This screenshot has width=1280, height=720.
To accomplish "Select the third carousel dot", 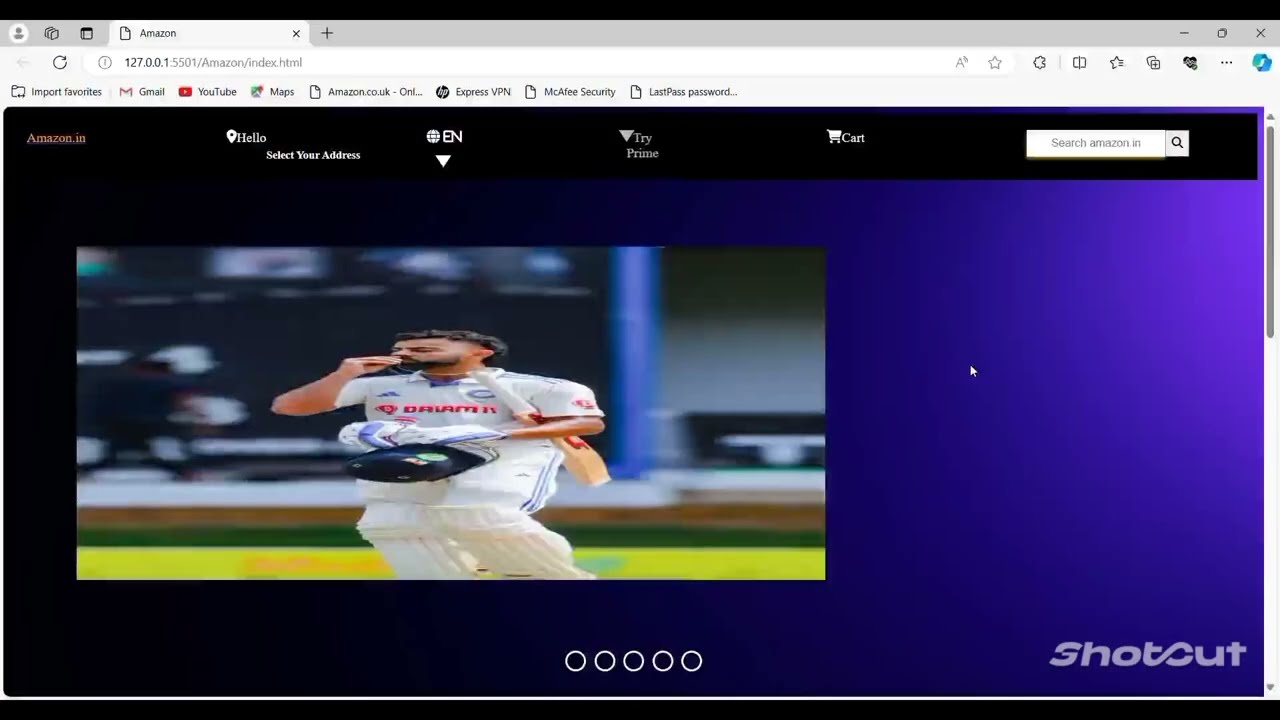I will pyautogui.click(x=633, y=661).
